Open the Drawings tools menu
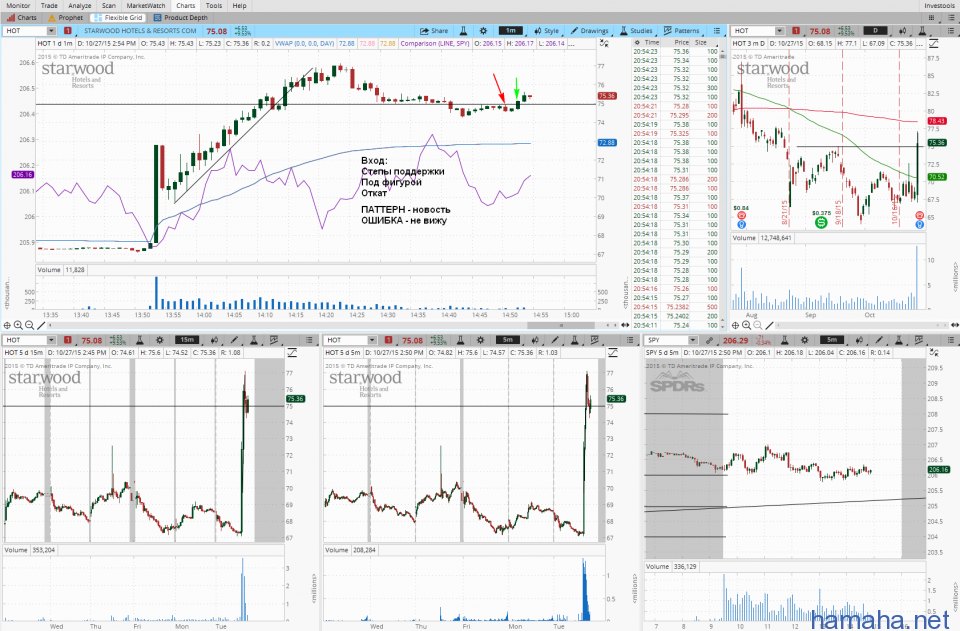Viewport: 960px width, 631px height. coord(590,31)
